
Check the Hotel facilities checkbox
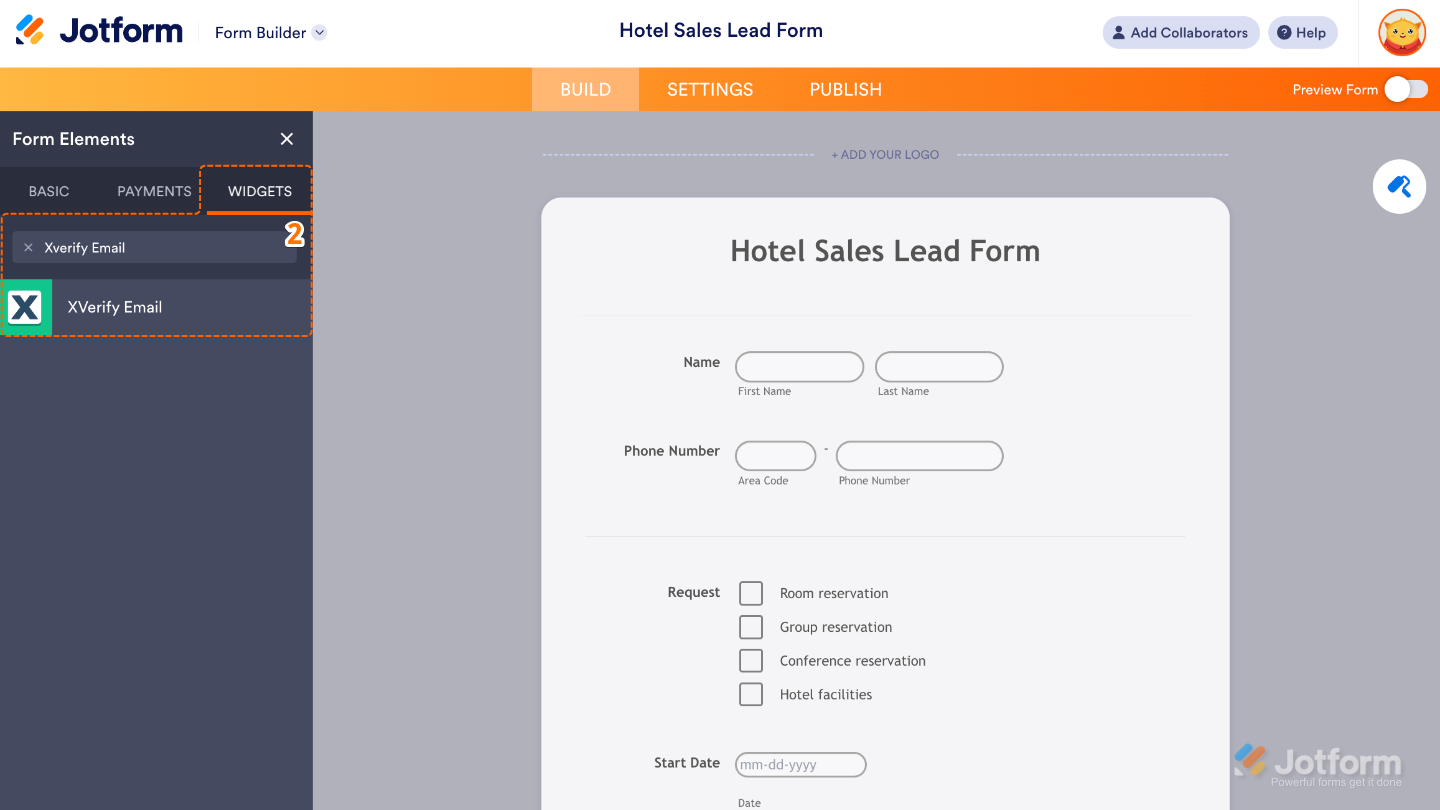coord(751,693)
